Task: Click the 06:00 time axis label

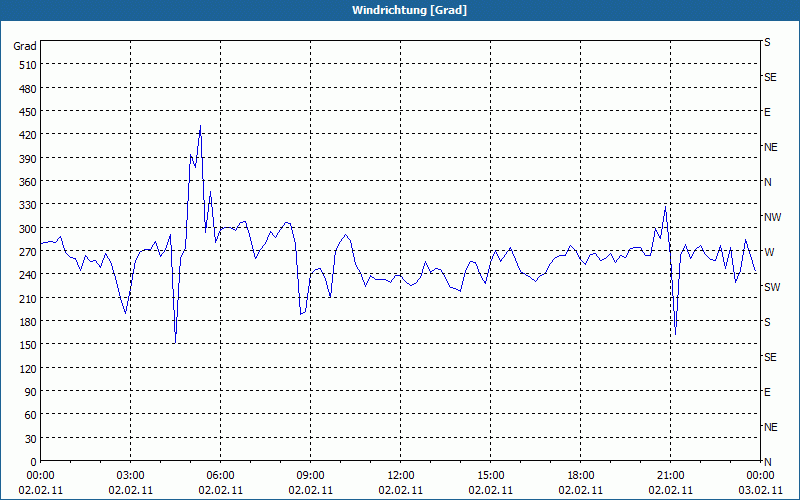Action: [220, 476]
